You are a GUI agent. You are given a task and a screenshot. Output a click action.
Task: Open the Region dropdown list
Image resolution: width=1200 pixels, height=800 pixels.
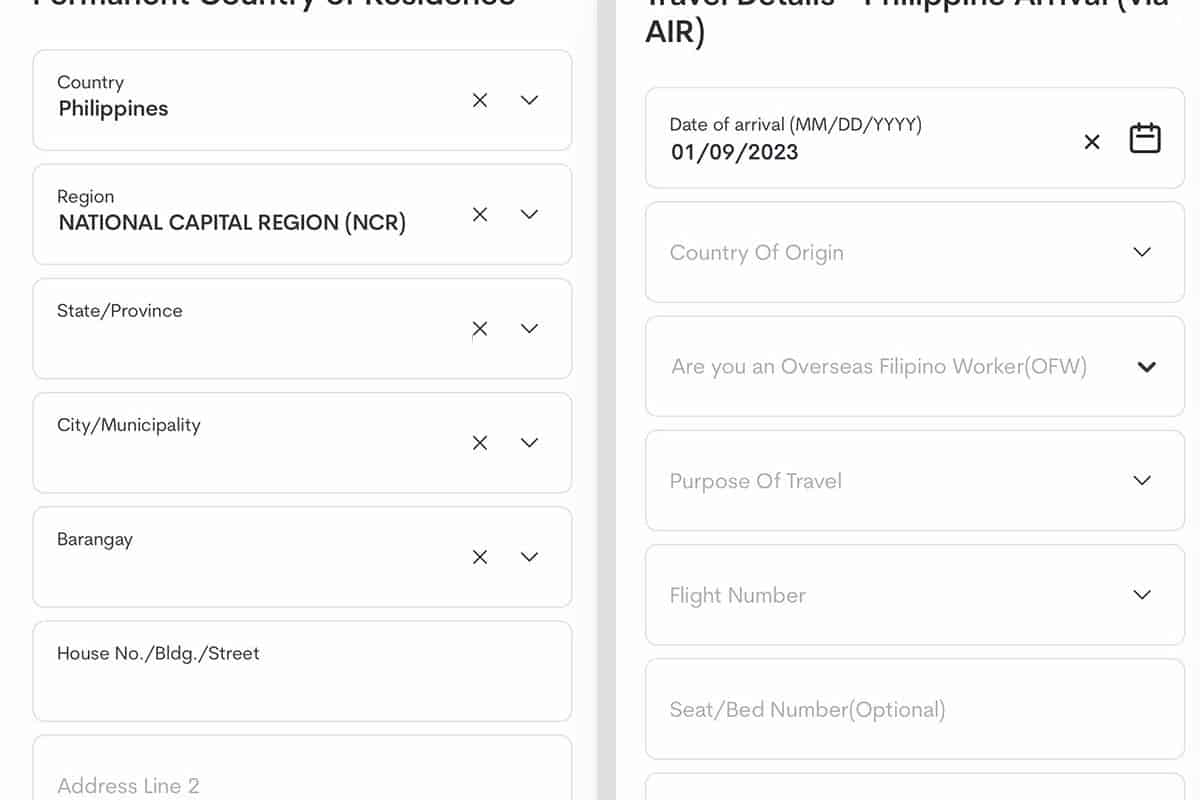click(x=530, y=214)
